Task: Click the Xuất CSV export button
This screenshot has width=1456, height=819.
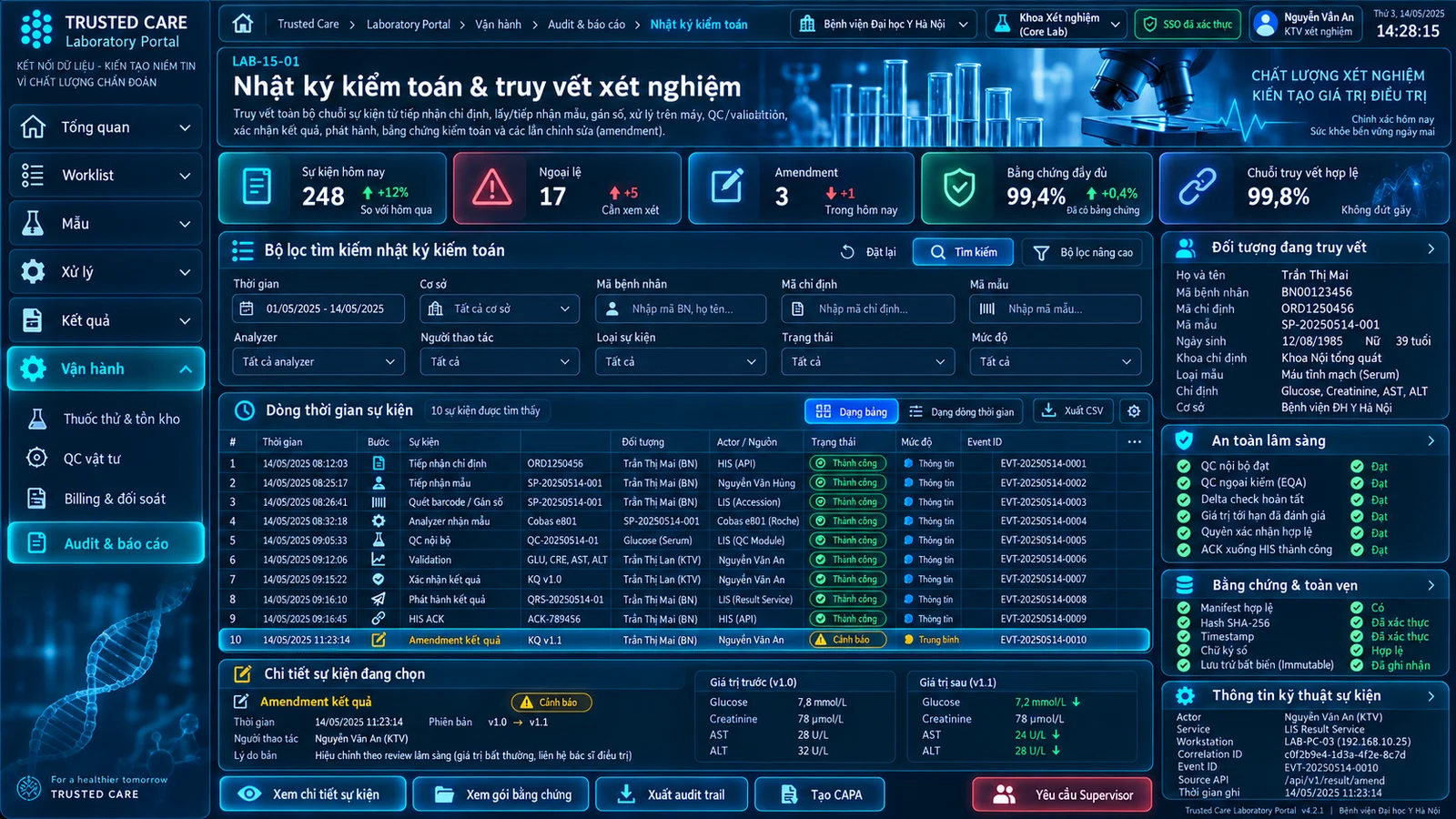Action: tap(1072, 411)
